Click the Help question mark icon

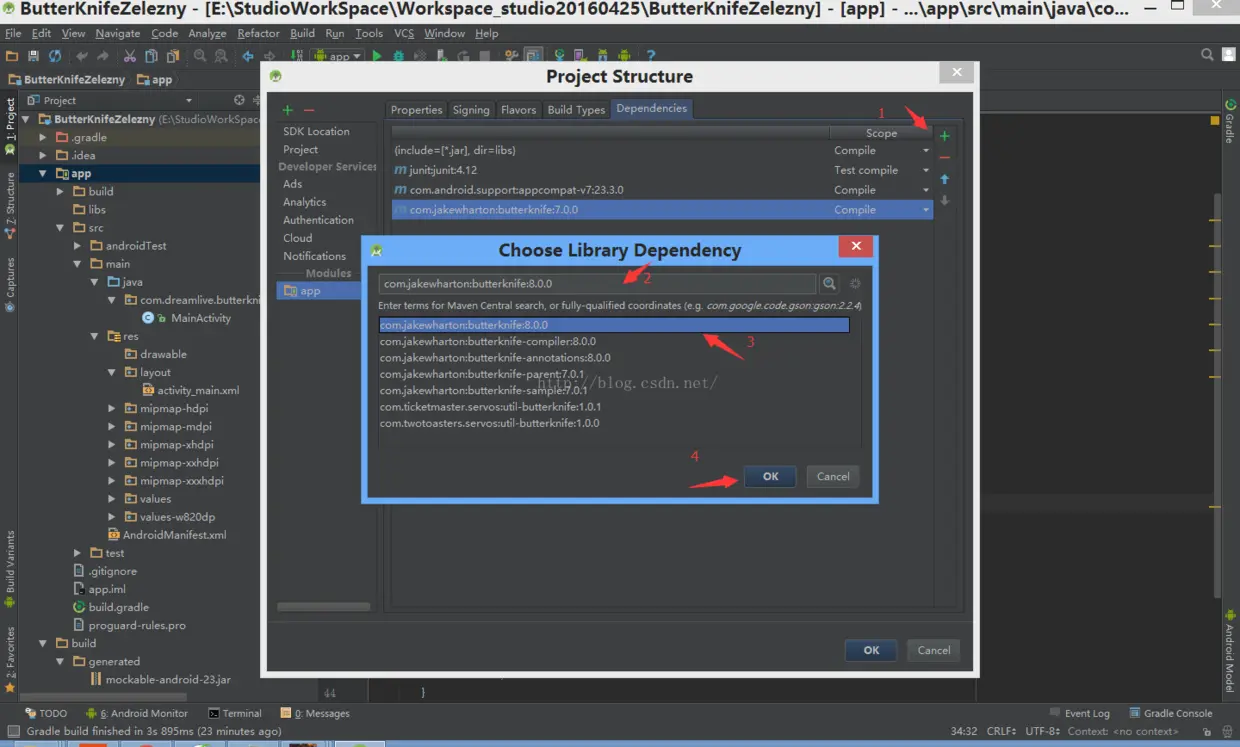(x=651, y=56)
